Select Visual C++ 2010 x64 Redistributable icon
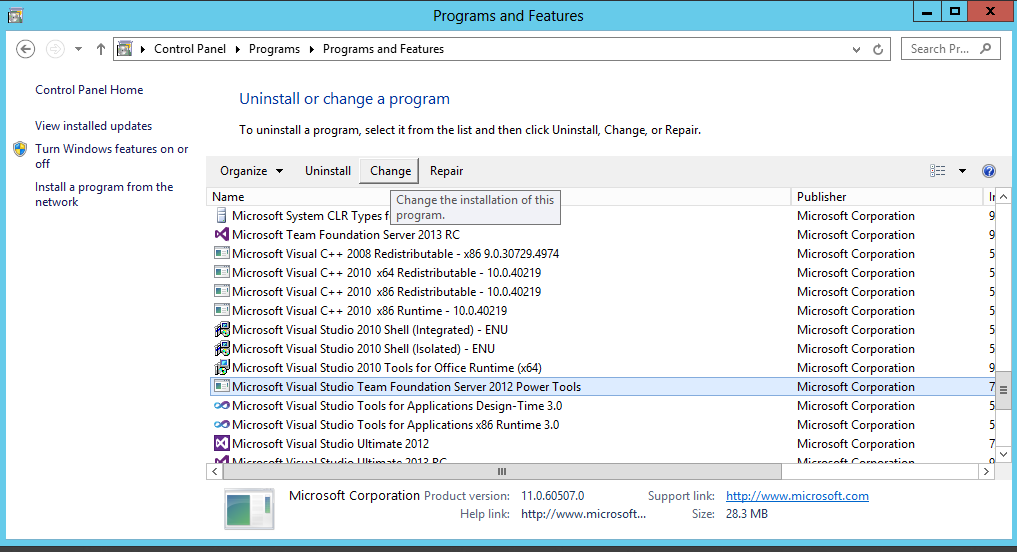 [222, 272]
